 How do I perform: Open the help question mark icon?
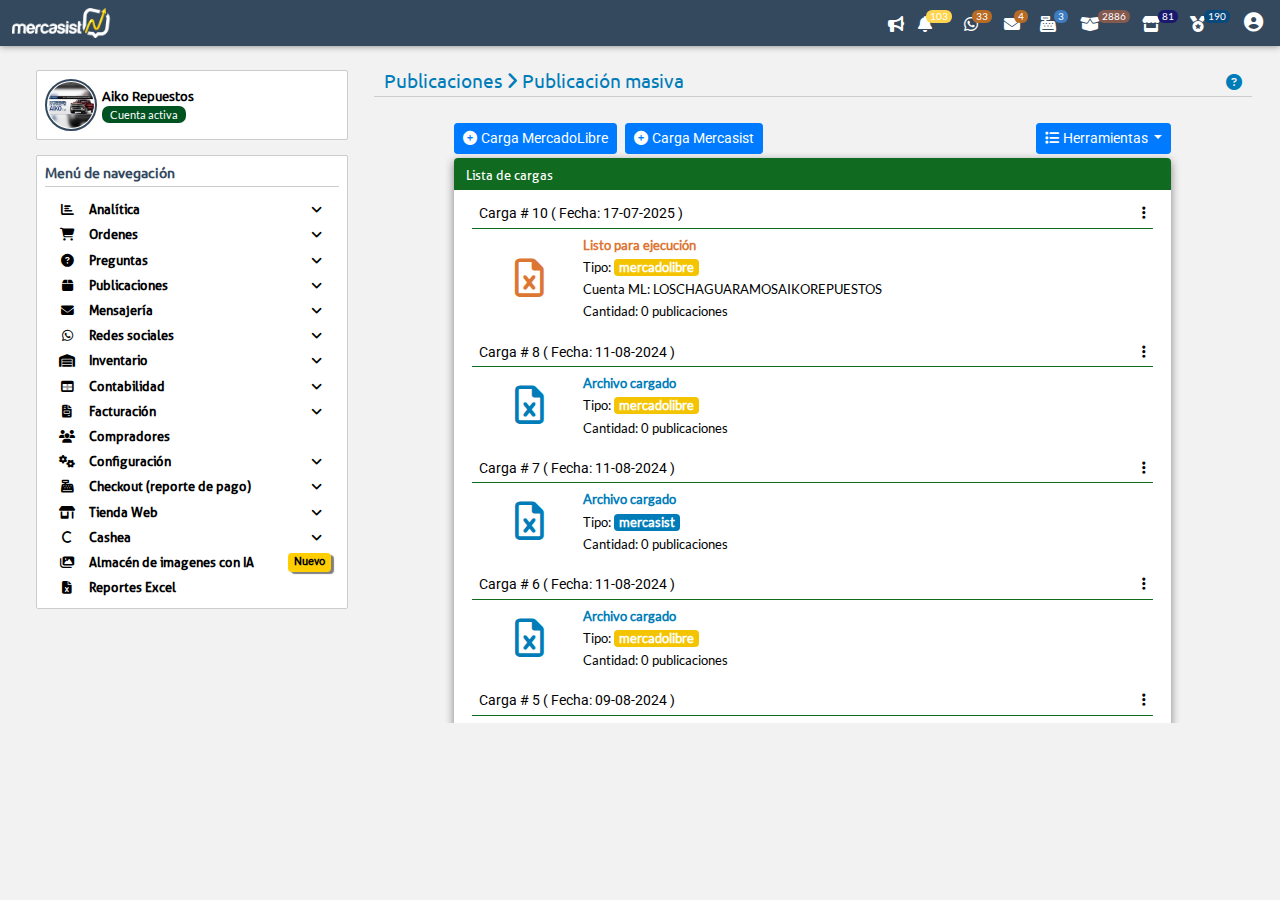point(1233,82)
